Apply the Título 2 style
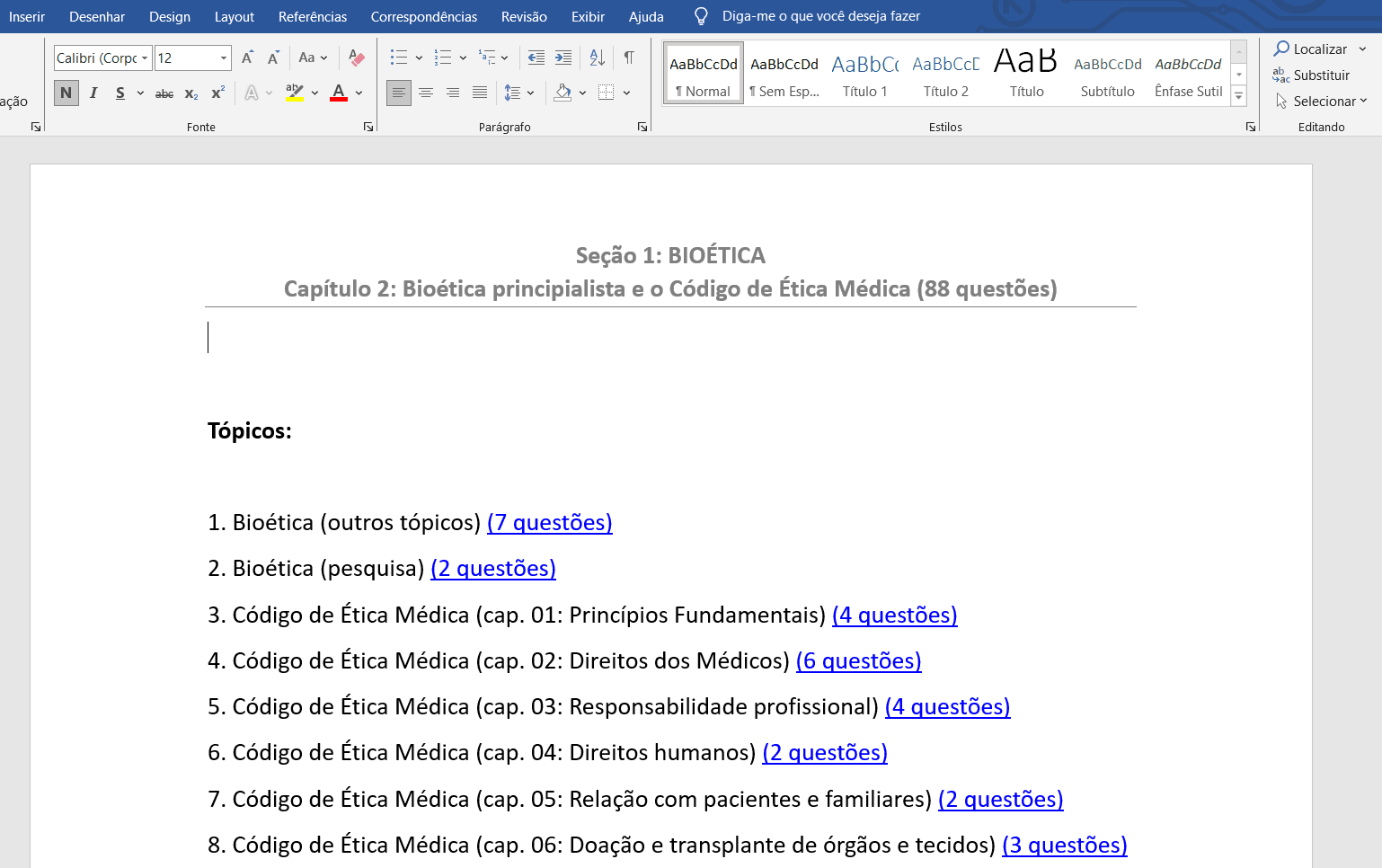This screenshot has height=868, width=1382. click(946, 74)
